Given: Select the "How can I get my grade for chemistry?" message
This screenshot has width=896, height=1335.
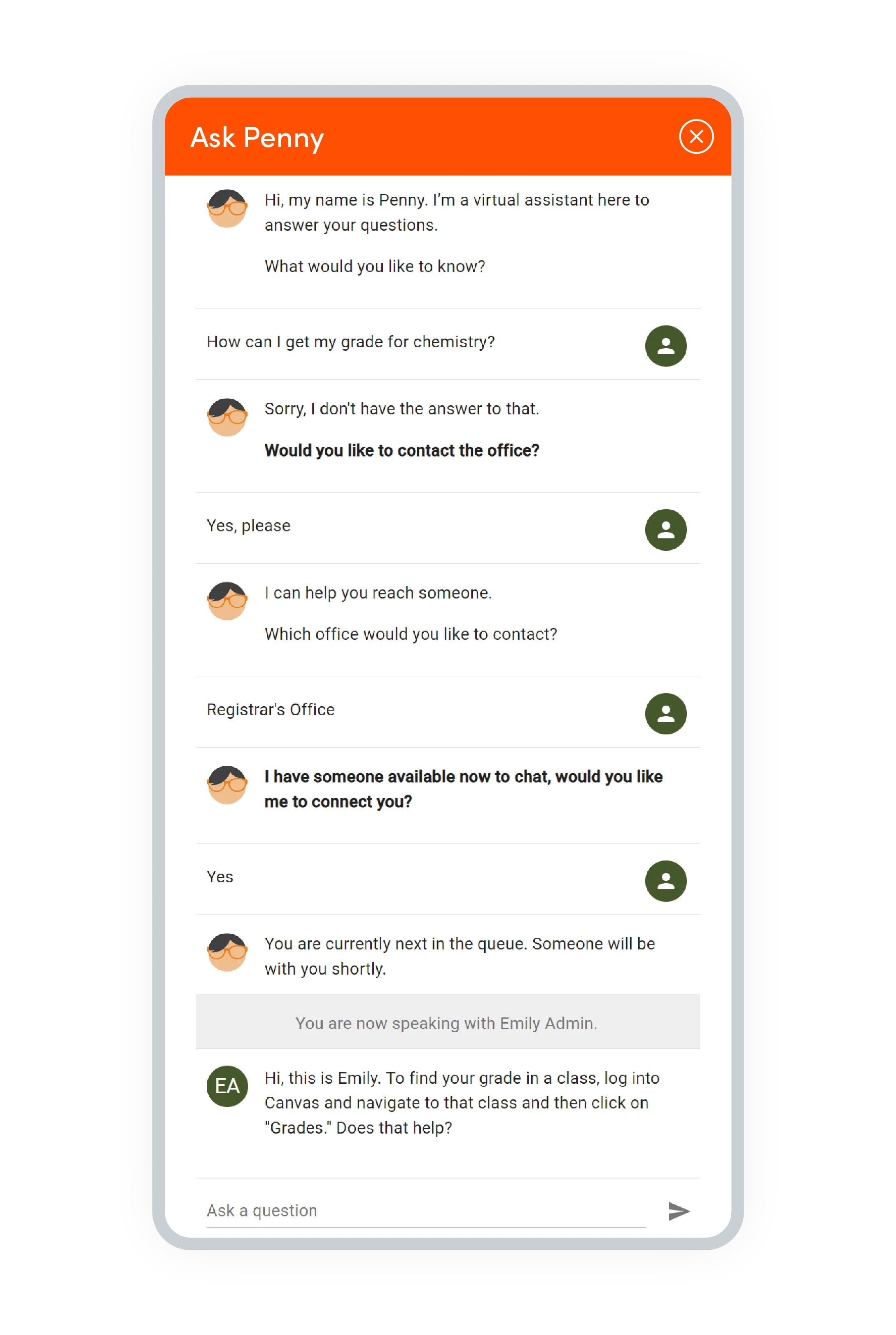Looking at the screenshot, I should [x=351, y=341].
